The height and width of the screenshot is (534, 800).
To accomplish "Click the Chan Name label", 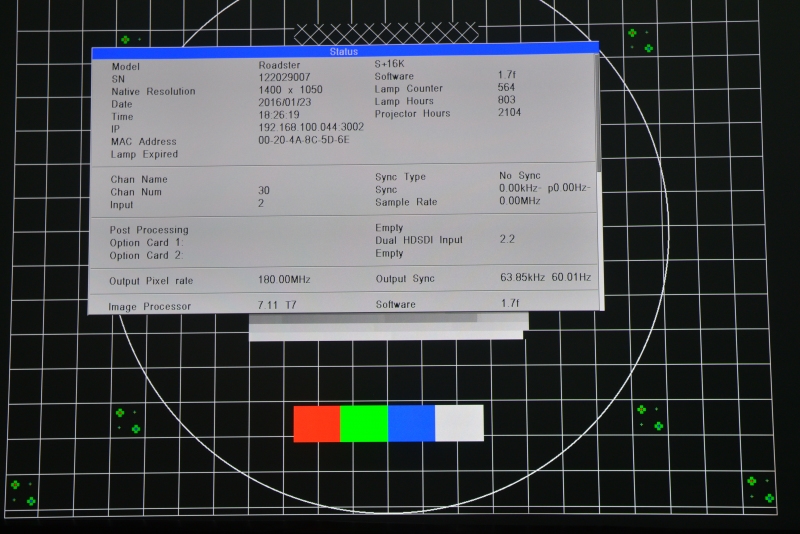I will 139,180.
